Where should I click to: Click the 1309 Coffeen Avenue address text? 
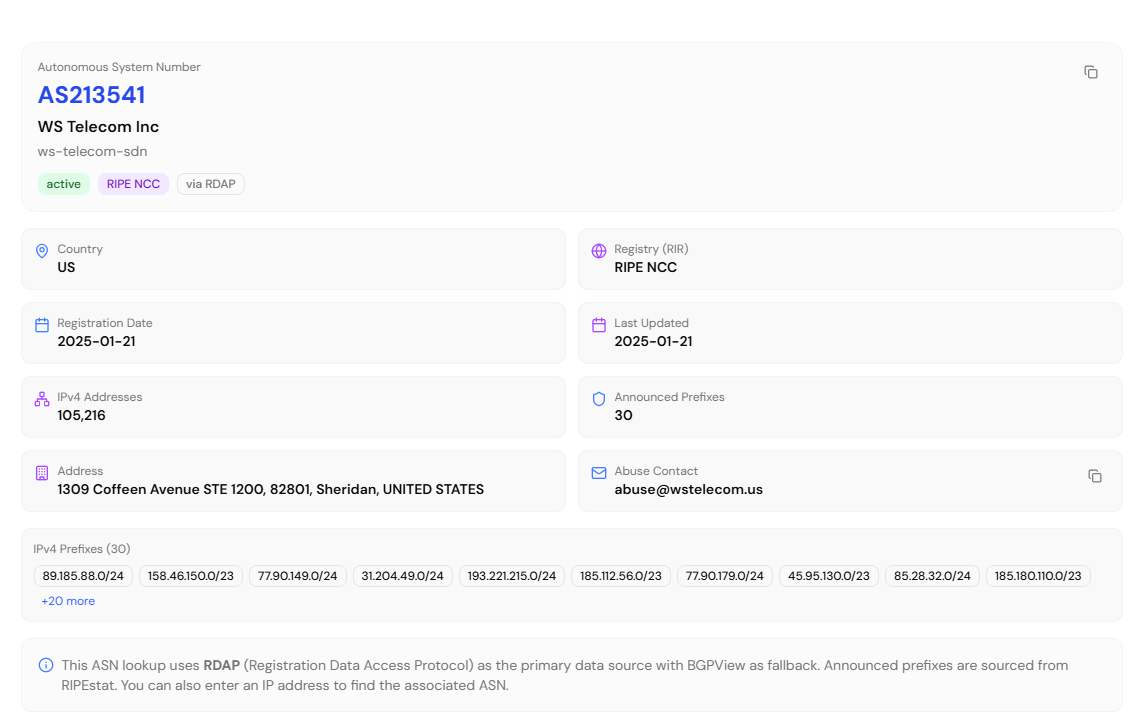pos(271,489)
